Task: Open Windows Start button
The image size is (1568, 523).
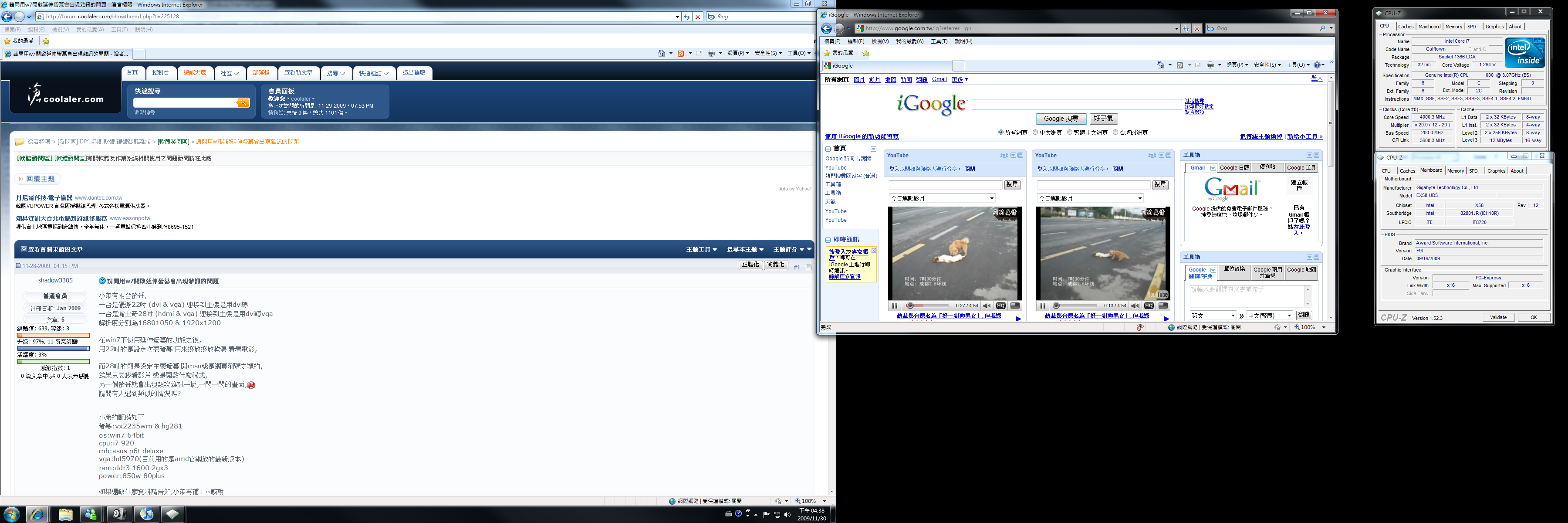Action: click(x=12, y=514)
